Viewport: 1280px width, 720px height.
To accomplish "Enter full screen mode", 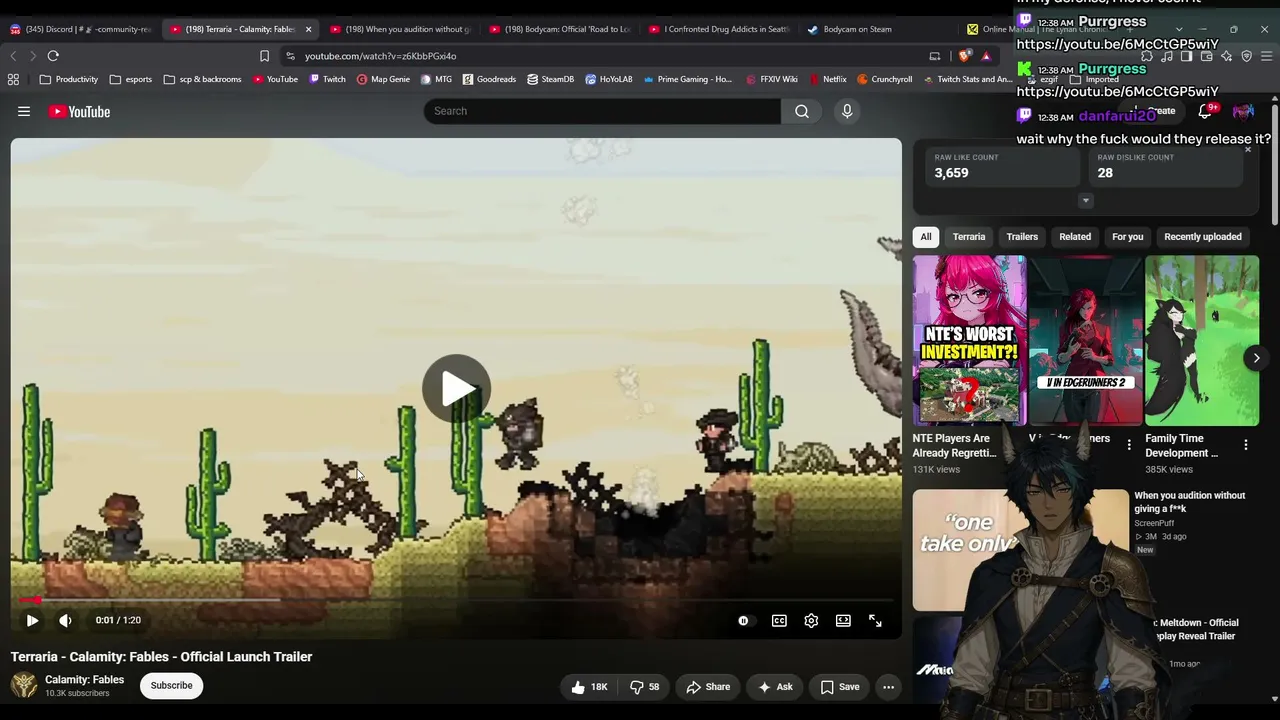I will (875, 621).
